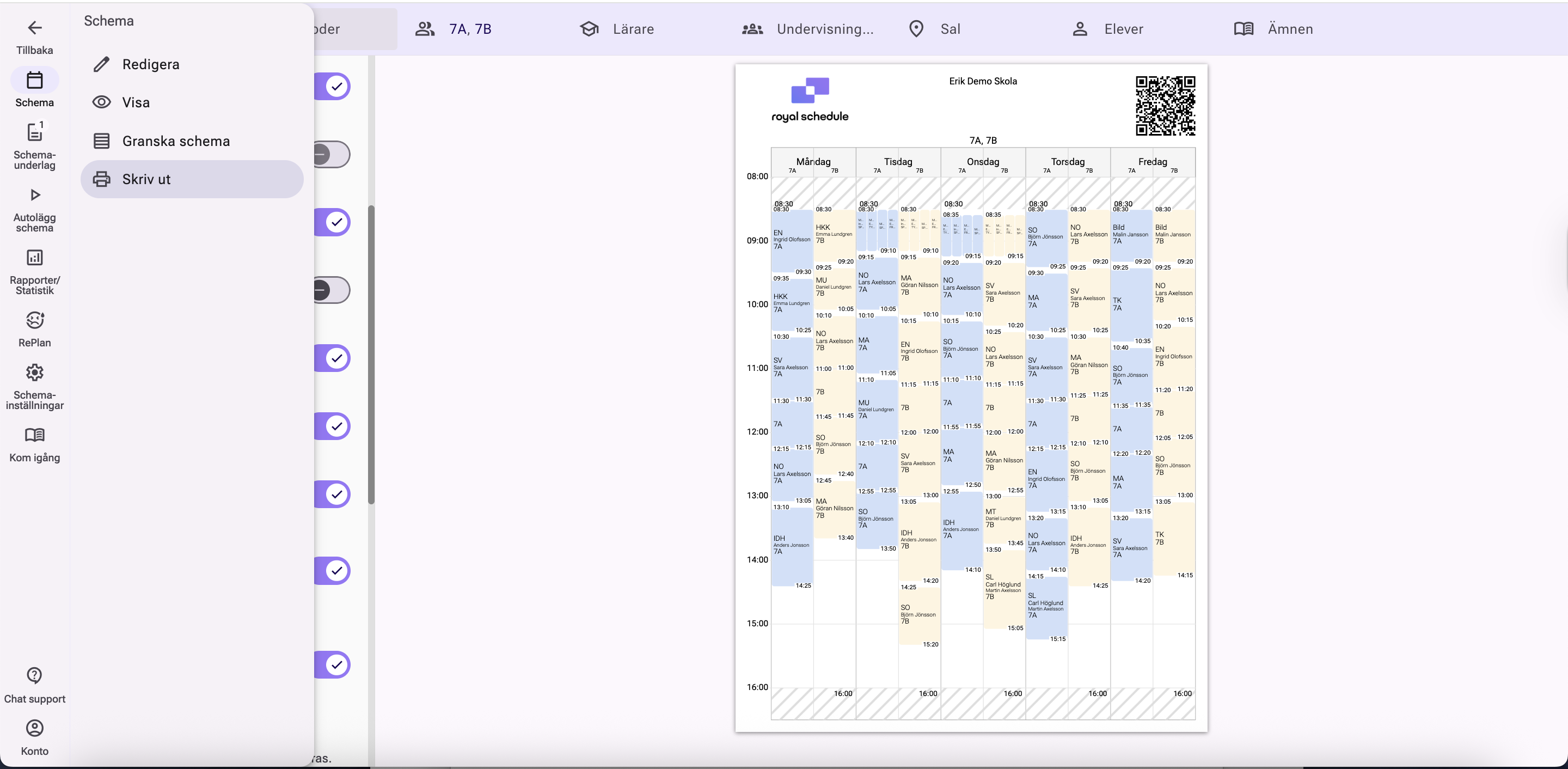
Task: Open Autolägg schema play icon
Action: [35, 195]
